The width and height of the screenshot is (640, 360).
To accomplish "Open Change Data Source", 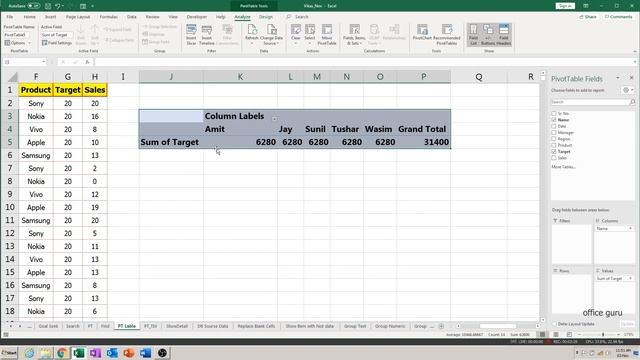I will (271, 34).
